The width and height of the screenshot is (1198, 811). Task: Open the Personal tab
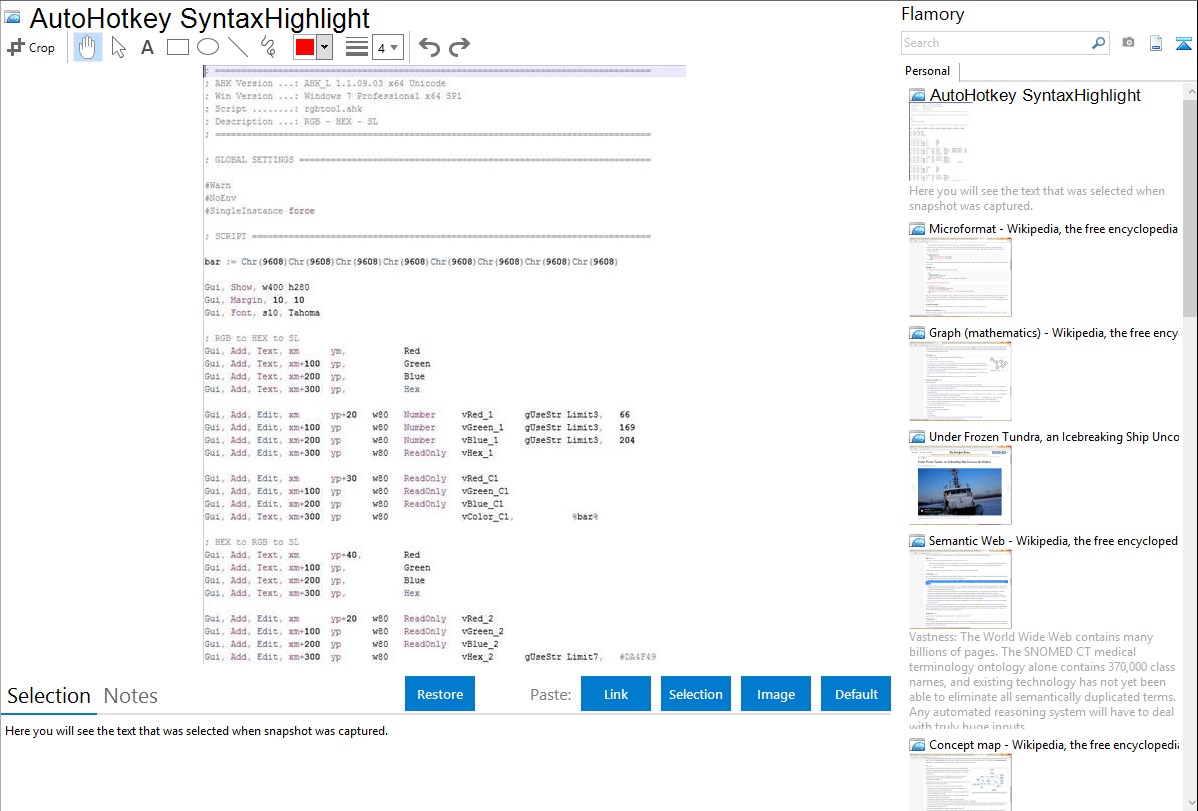pyautogui.click(x=928, y=70)
